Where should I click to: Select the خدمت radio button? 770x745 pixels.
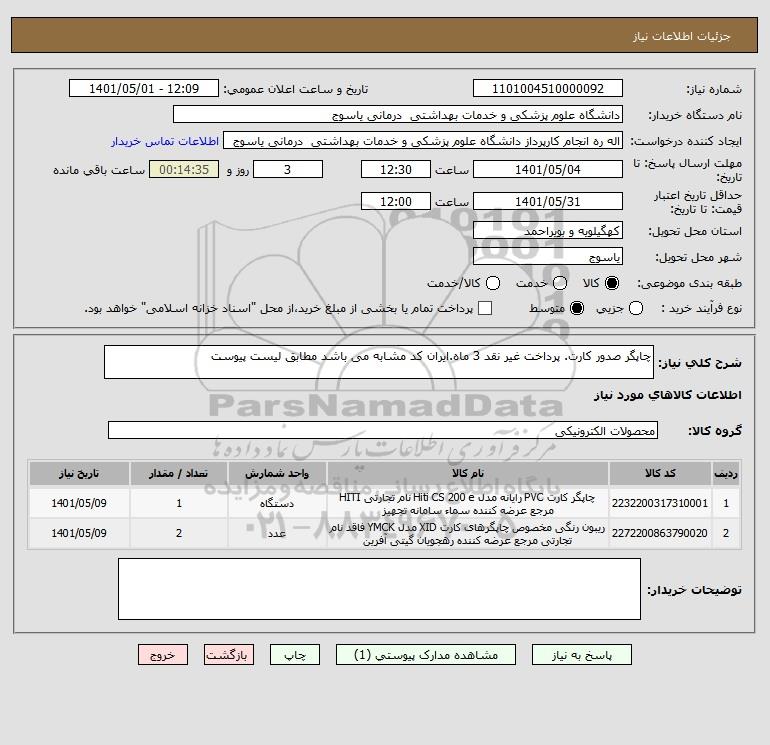pos(560,283)
